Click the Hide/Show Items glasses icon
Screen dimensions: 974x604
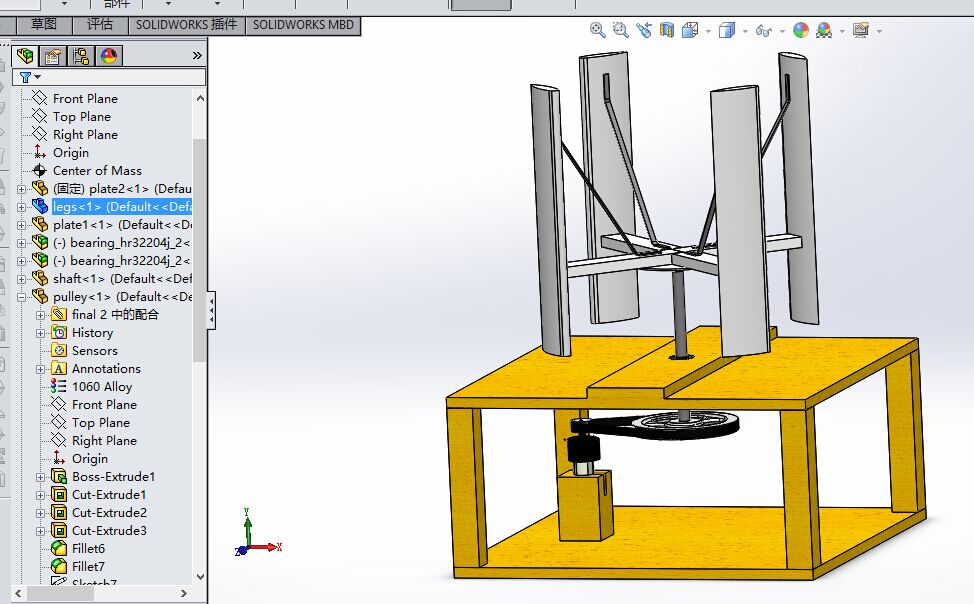click(x=763, y=30)
